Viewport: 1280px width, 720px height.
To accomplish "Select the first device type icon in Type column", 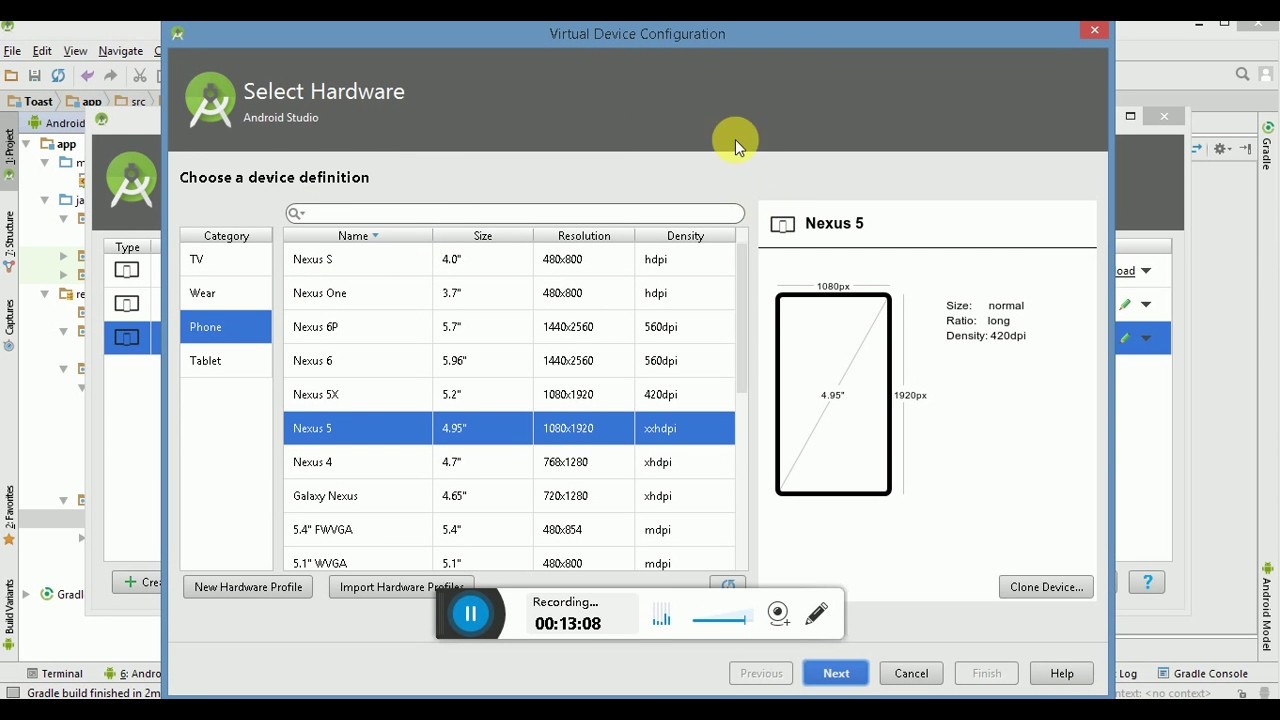I will [127, 270].
